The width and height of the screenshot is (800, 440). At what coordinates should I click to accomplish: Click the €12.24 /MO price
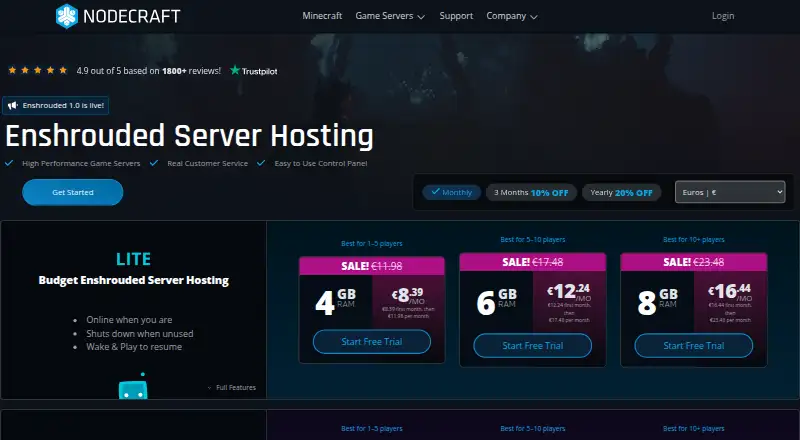pos(569,292)
